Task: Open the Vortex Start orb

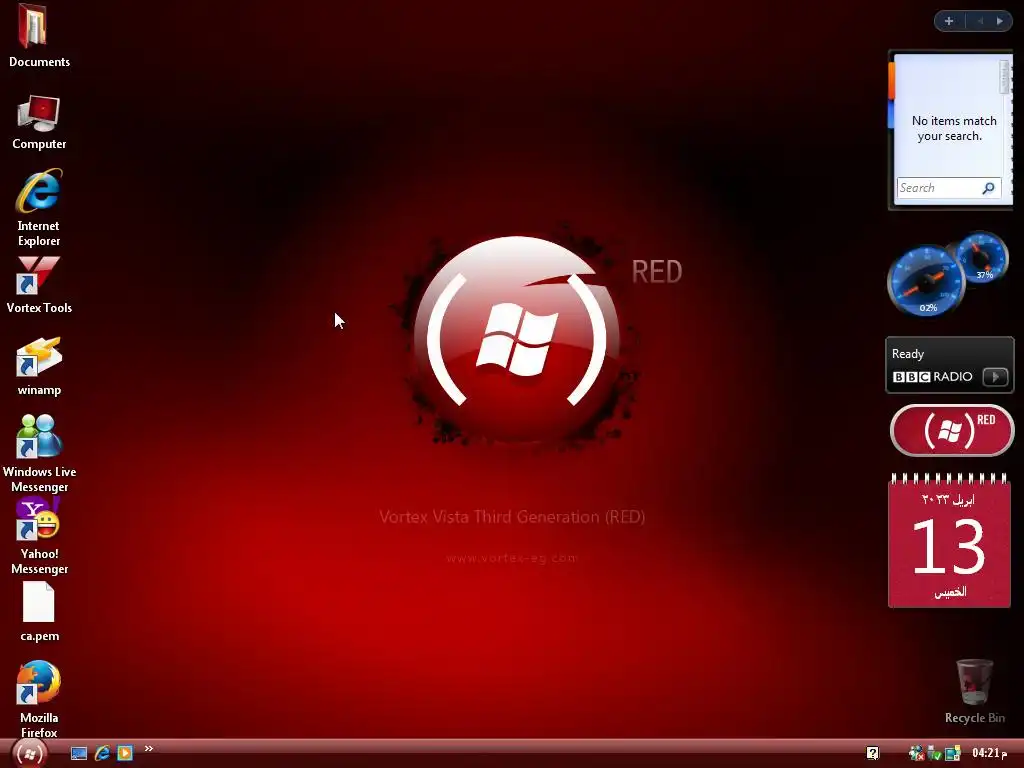Action: pyautogui.click(x=29, y=754)
